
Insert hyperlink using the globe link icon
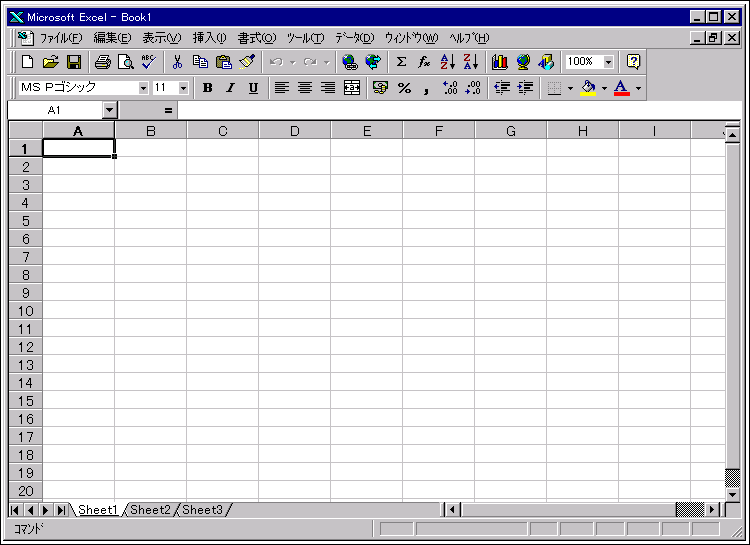tap(350, 62)
